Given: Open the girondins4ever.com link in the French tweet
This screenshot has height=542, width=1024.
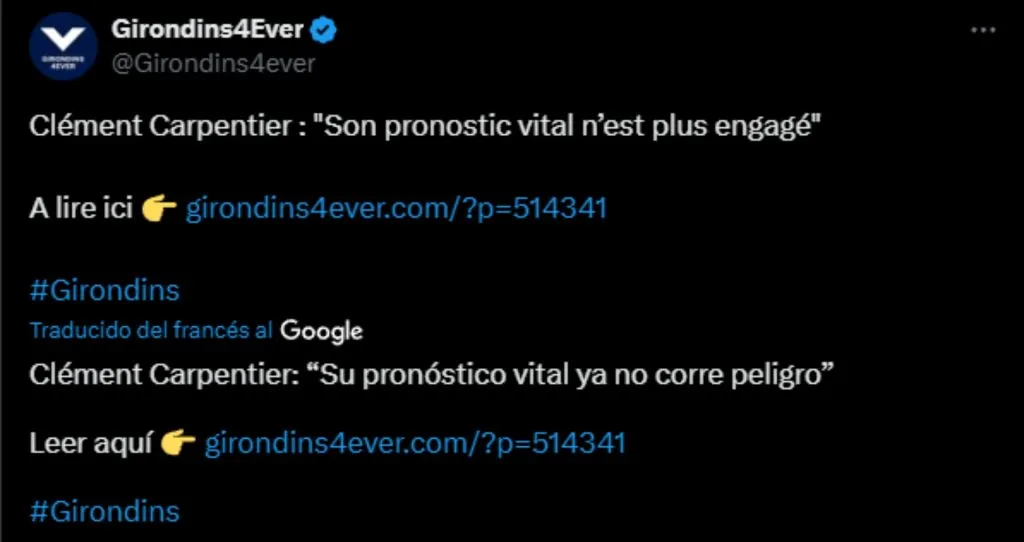Looking at the screenshot, I should click(396, 209).
